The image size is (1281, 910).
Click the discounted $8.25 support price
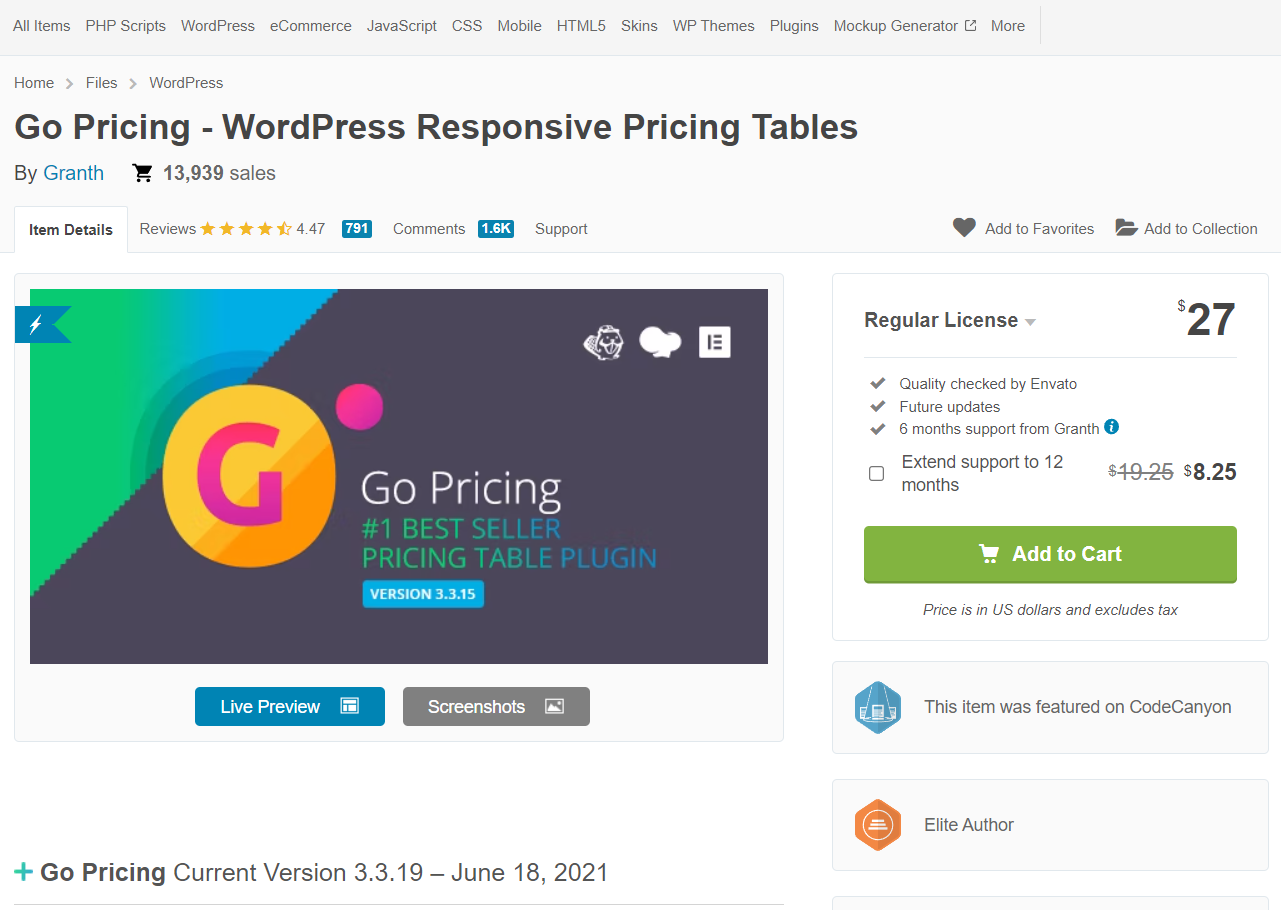[1210, 473]
